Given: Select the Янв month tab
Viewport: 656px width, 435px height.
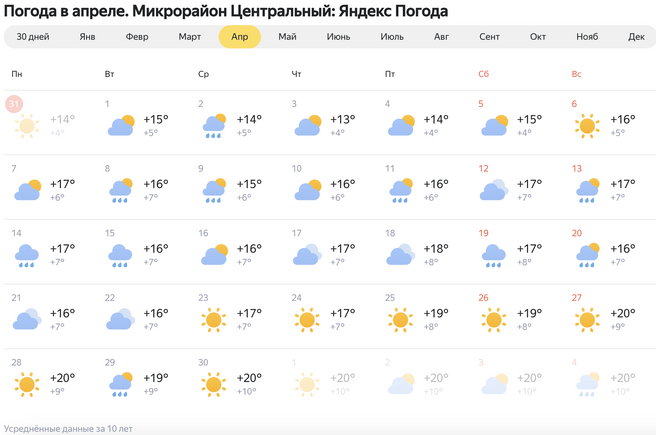Looking at the screenshot, I should point(88,37).
